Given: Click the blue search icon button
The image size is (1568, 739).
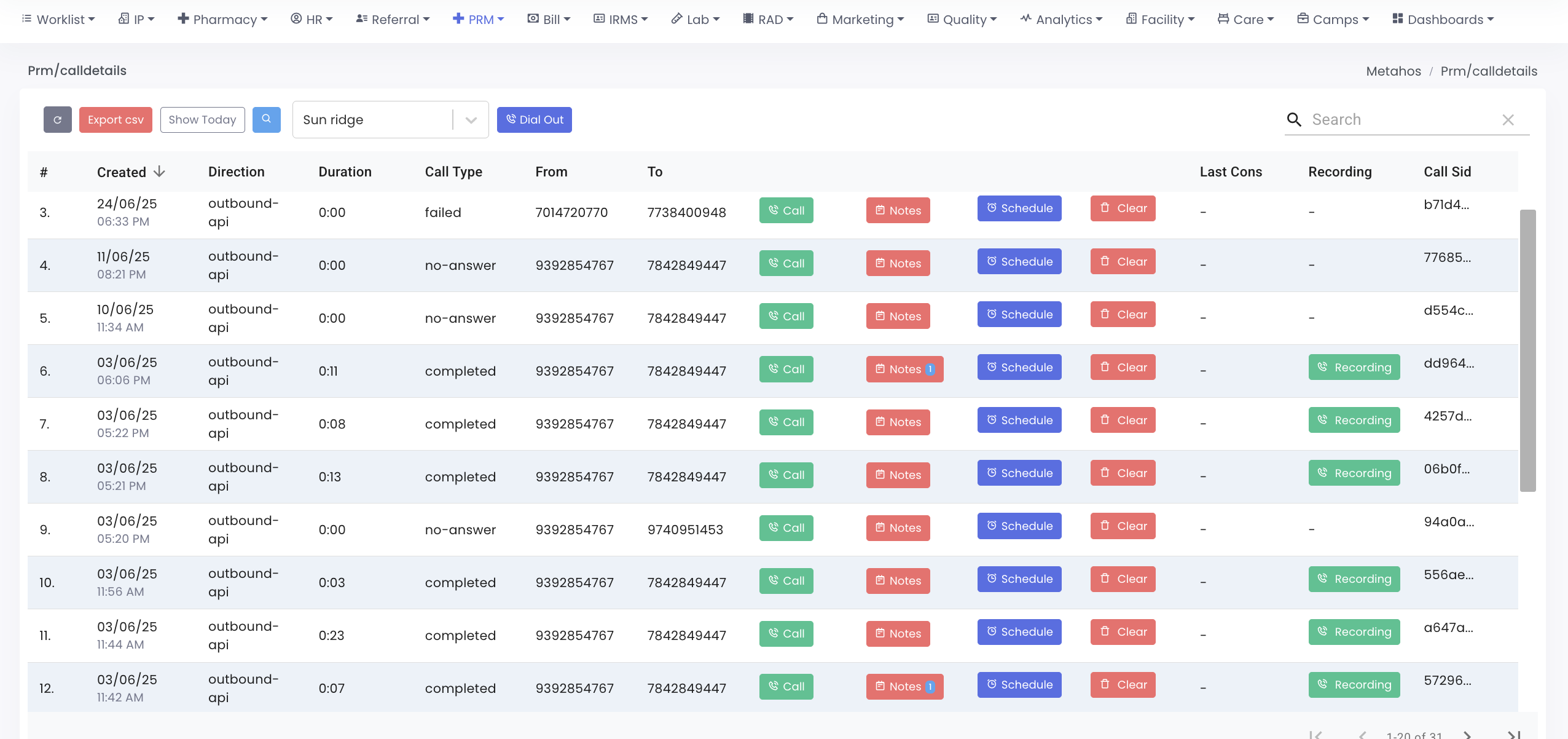Looking at the screenshot, I should (x=266, y=119).
